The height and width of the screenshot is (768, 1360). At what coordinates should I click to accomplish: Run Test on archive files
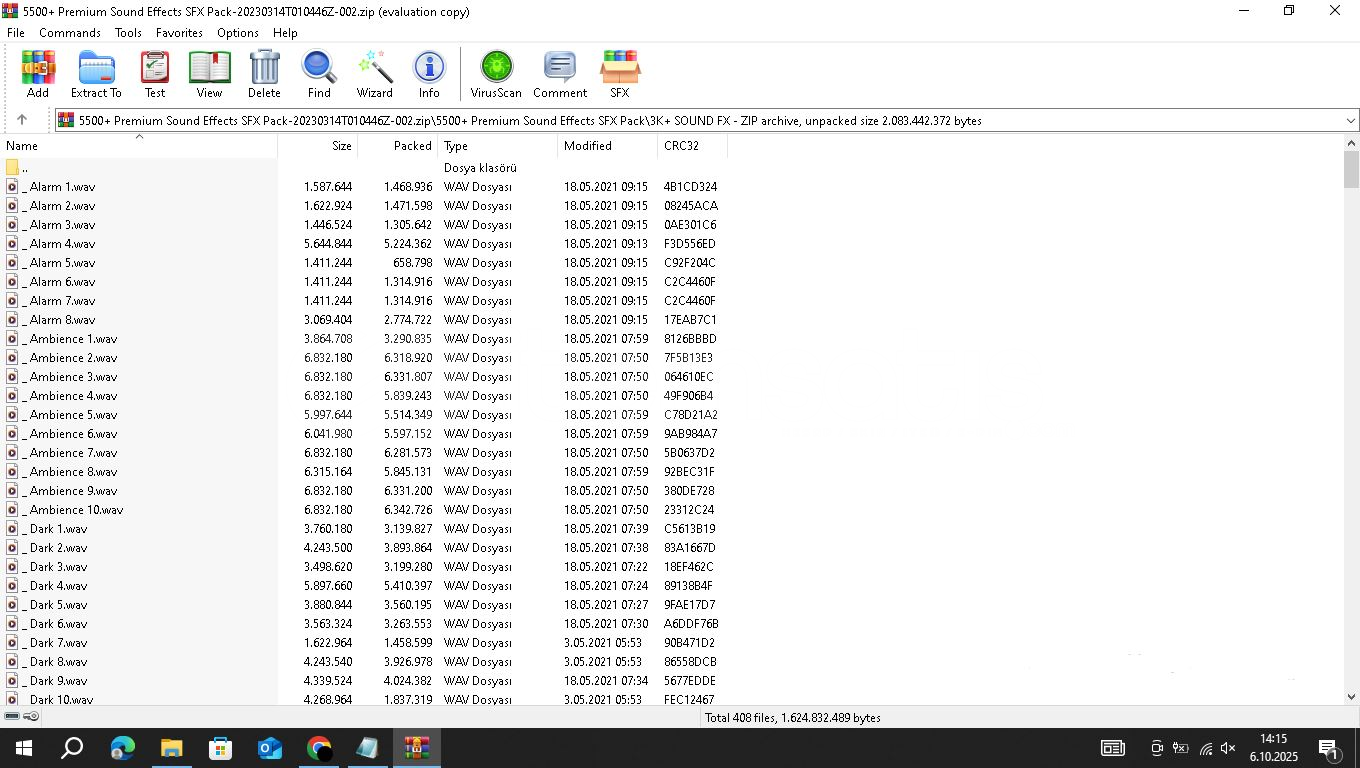(155, 74)
